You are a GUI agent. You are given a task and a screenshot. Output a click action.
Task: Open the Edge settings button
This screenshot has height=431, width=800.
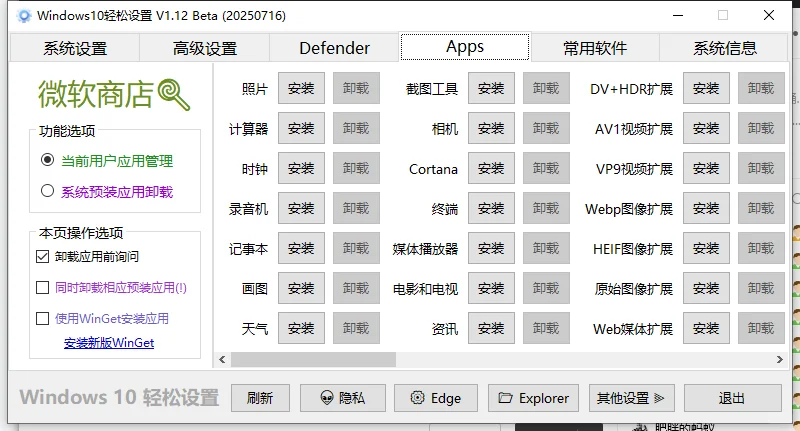[x=436, y=398]
